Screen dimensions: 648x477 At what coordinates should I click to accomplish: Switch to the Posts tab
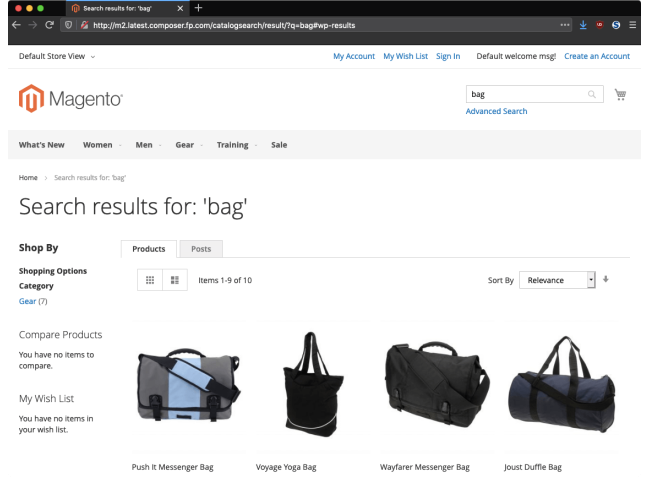click(x=201, y=249)
